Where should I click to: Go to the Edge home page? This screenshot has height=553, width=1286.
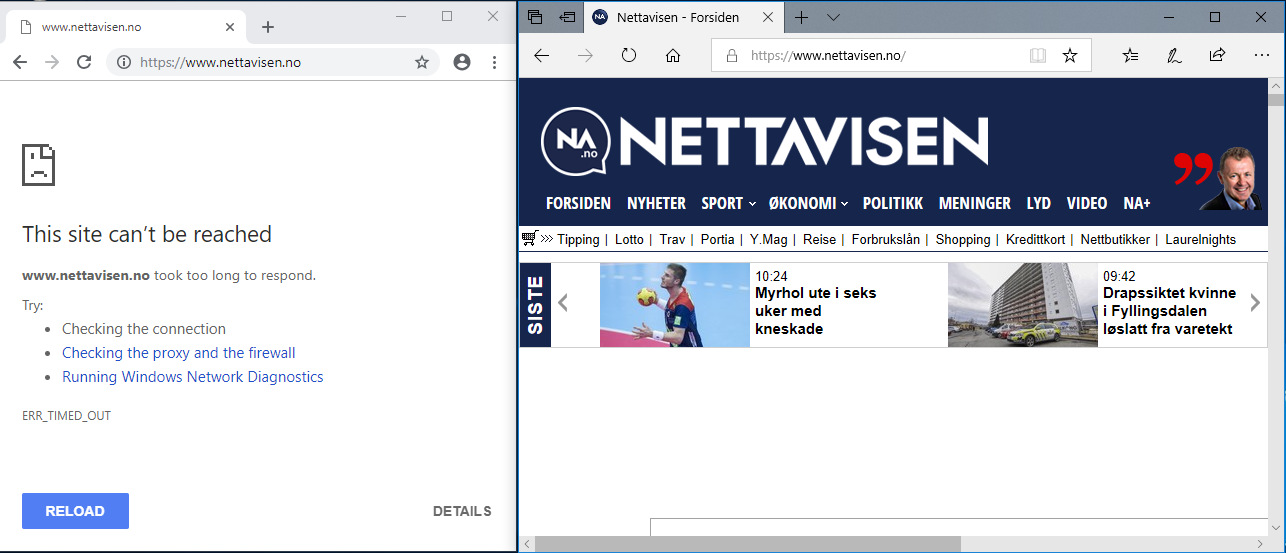[673, 55]
